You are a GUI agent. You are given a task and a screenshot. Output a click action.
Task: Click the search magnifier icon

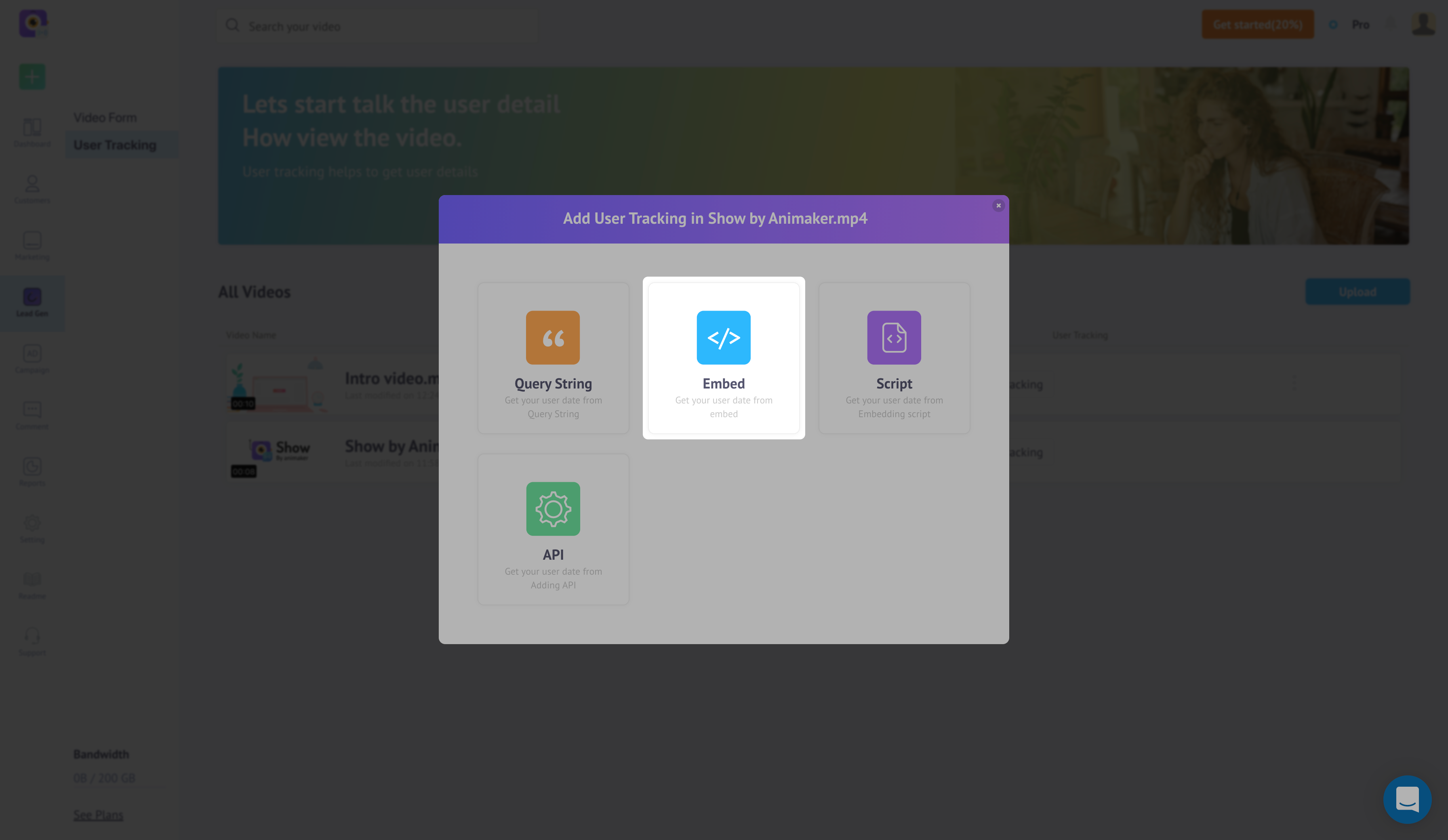coord(232,25)
